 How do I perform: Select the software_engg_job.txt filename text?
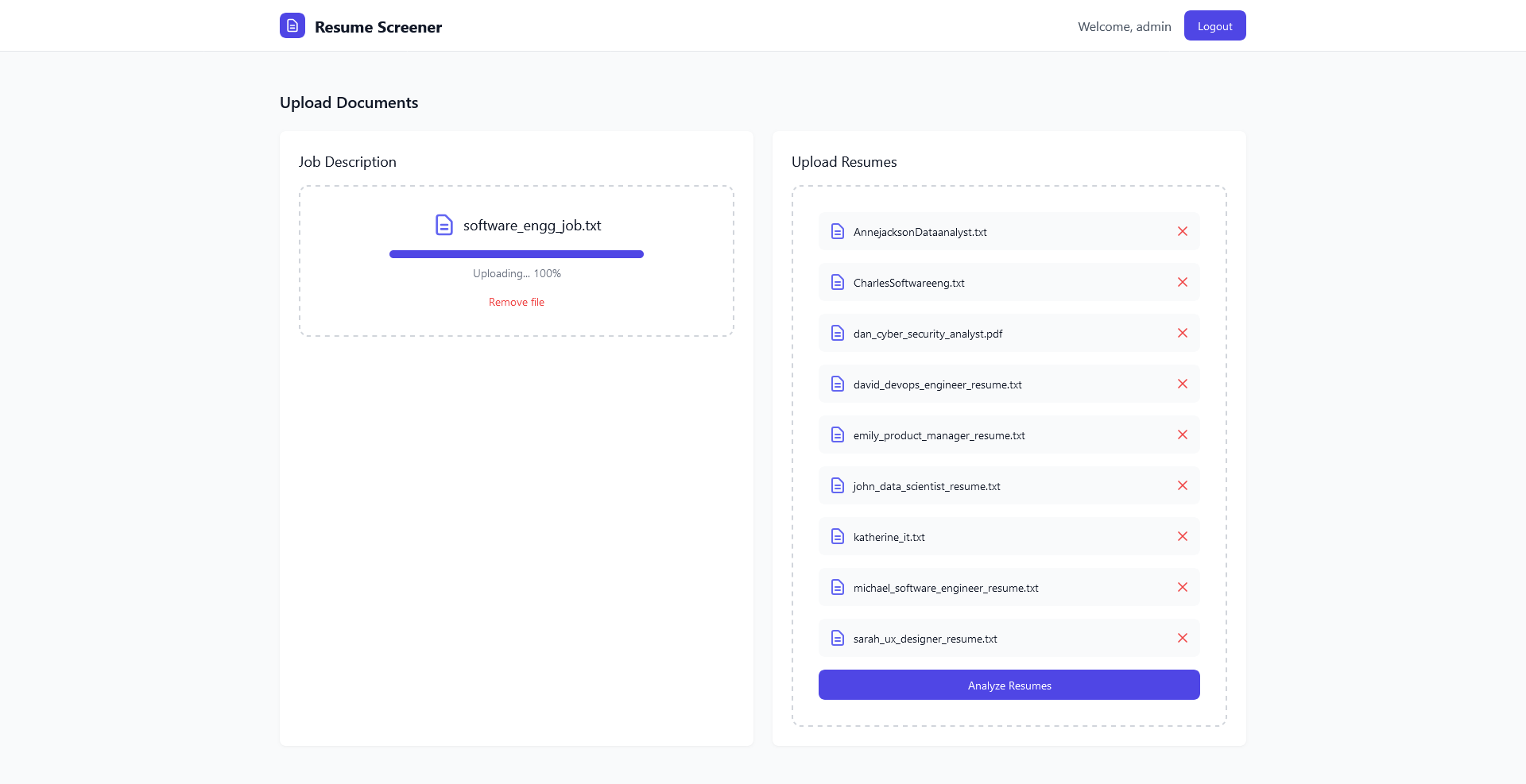[532, 225]
